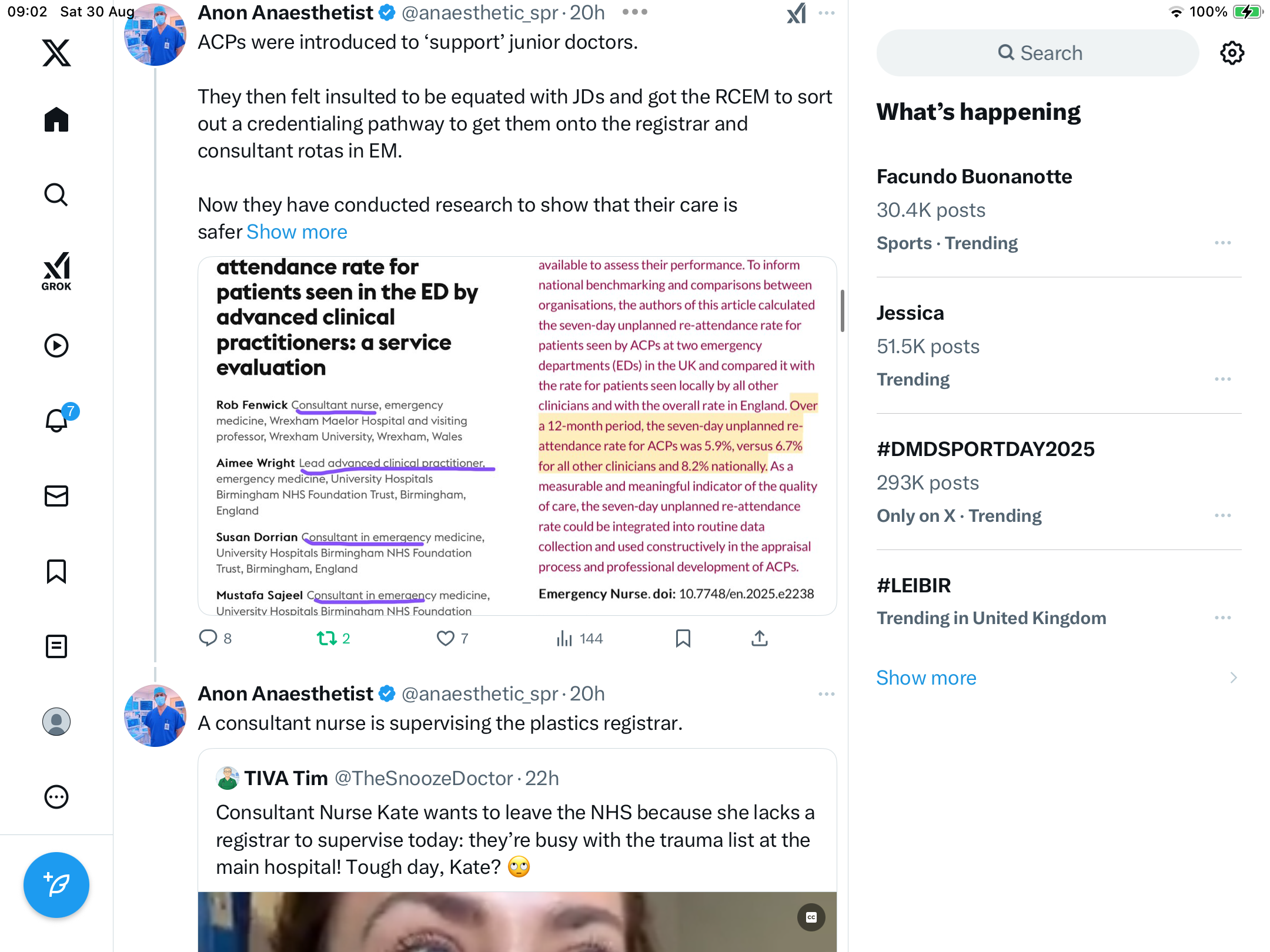The image size is (1270, 952).
Task: Like the ACPs tweet with heart
Action: tap(452, 638)
